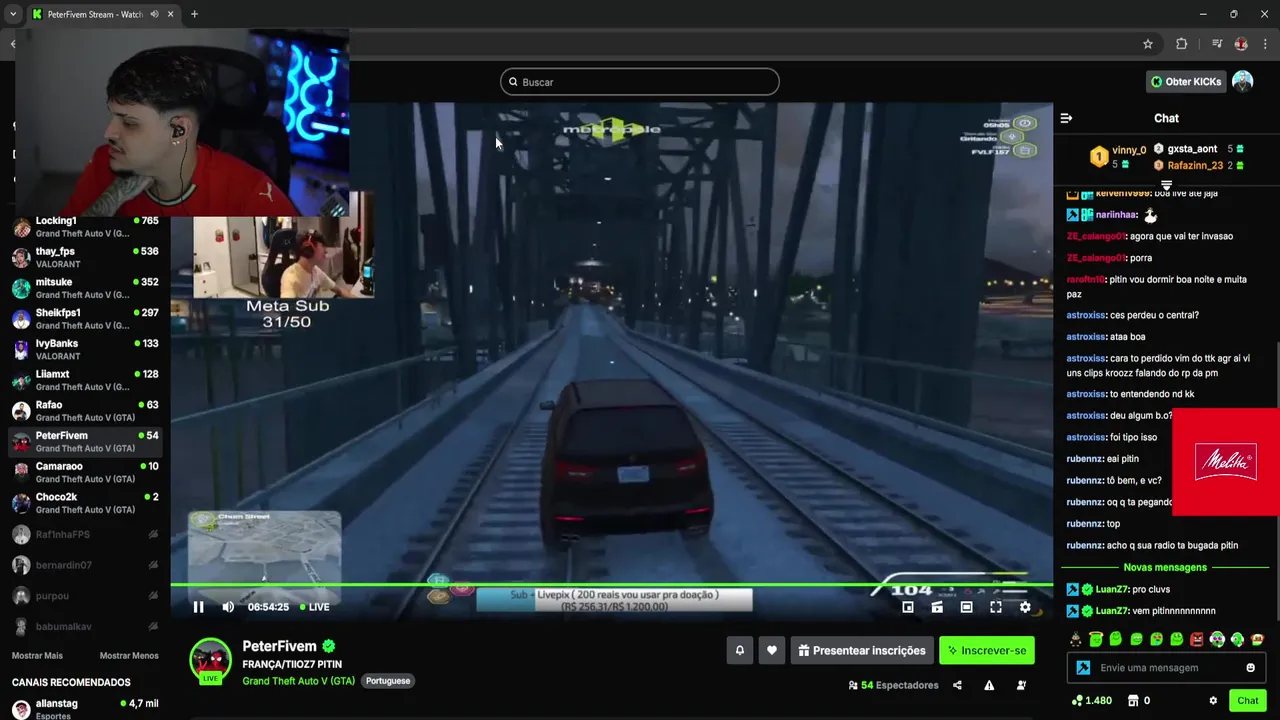Pause the live stream video

tap(198, 607)
